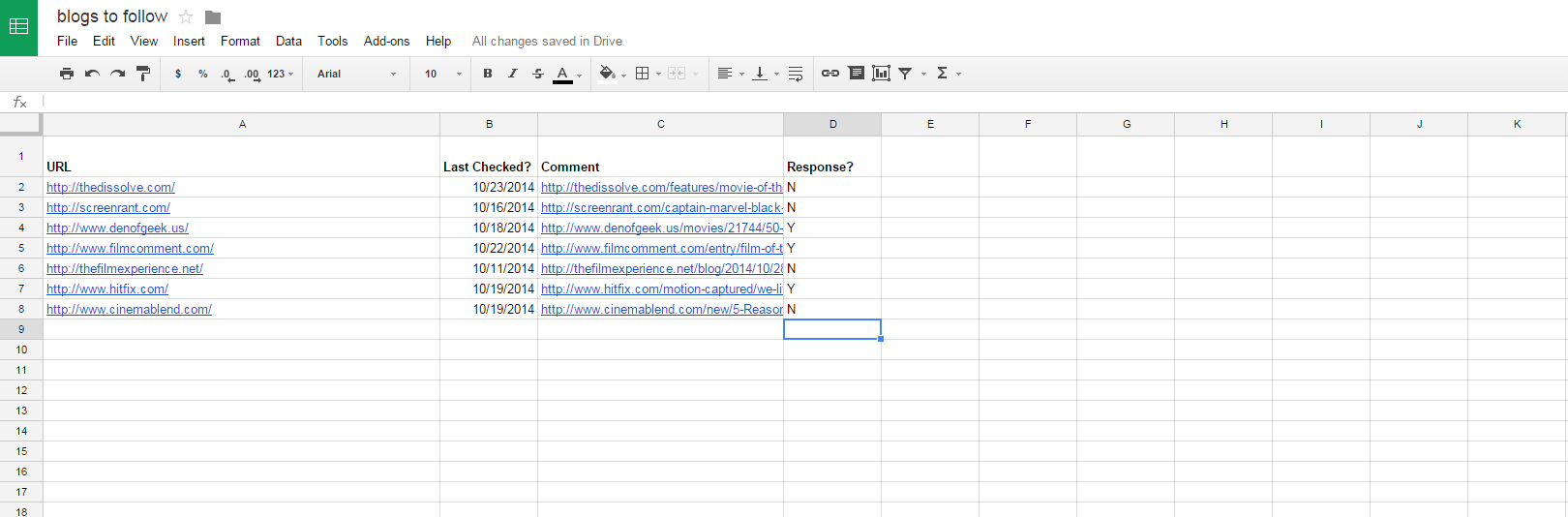Open the thefilmexperience.net link in column A
The image size is (1568, 517).
125,268
